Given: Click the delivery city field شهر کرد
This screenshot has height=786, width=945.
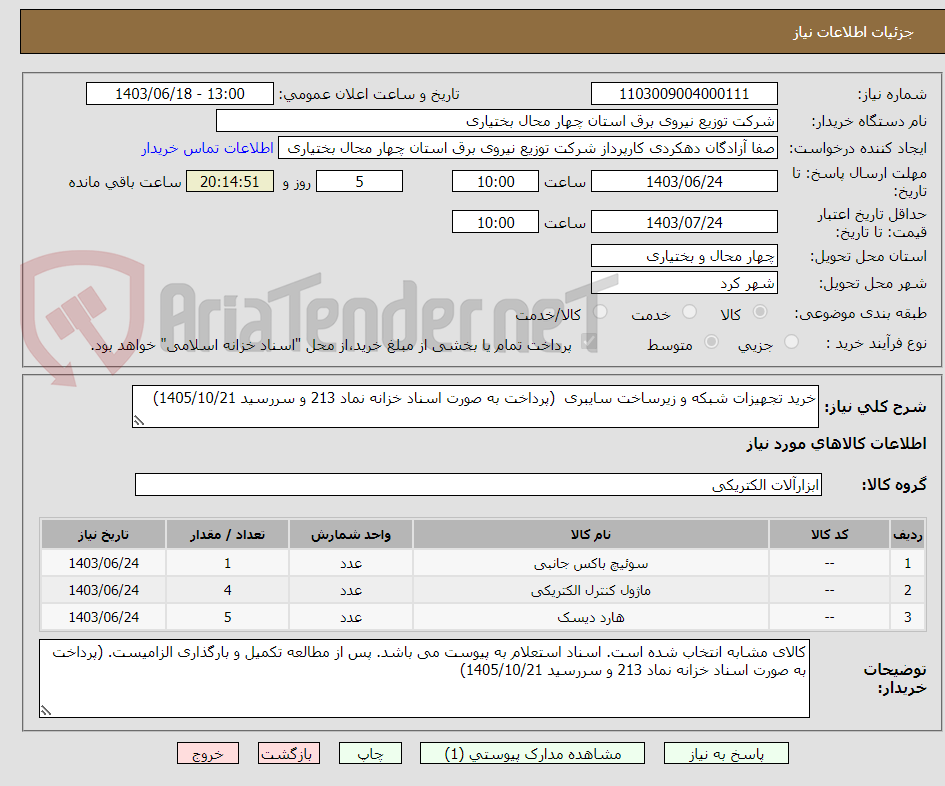Looking at the screenshot, I should (x=684, y=283).
